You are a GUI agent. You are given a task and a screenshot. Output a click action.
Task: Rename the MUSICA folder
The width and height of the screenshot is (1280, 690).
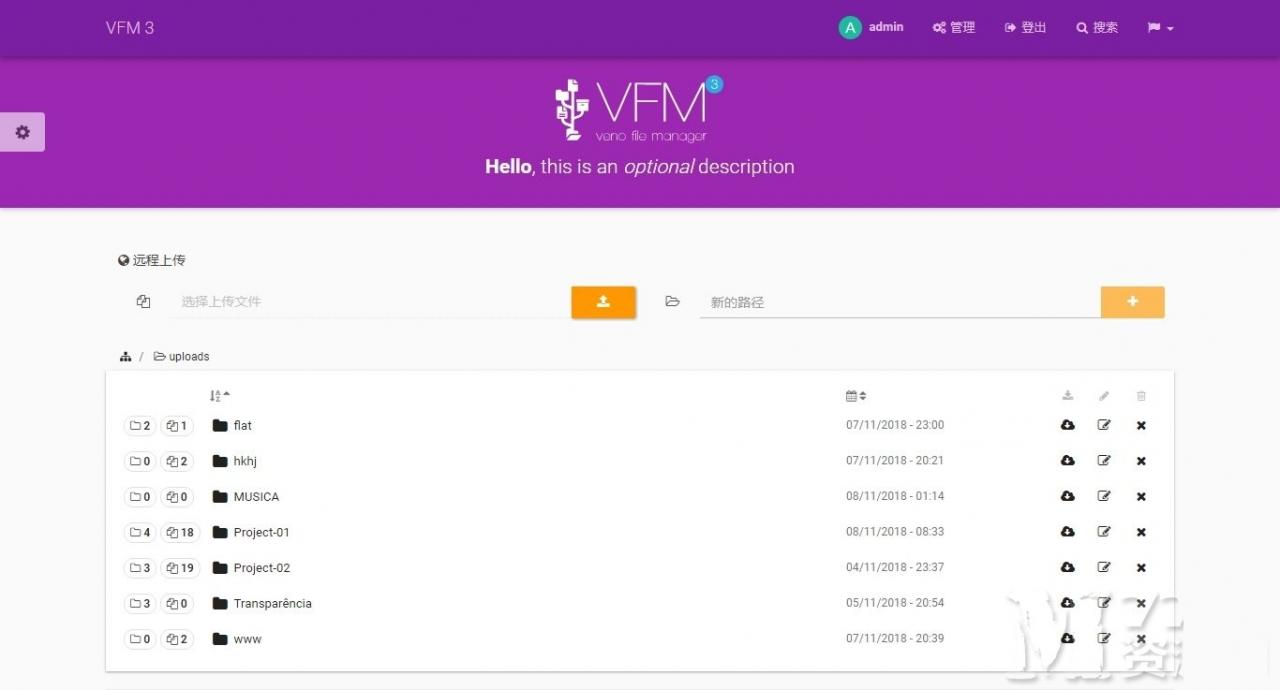(1104, 496)
